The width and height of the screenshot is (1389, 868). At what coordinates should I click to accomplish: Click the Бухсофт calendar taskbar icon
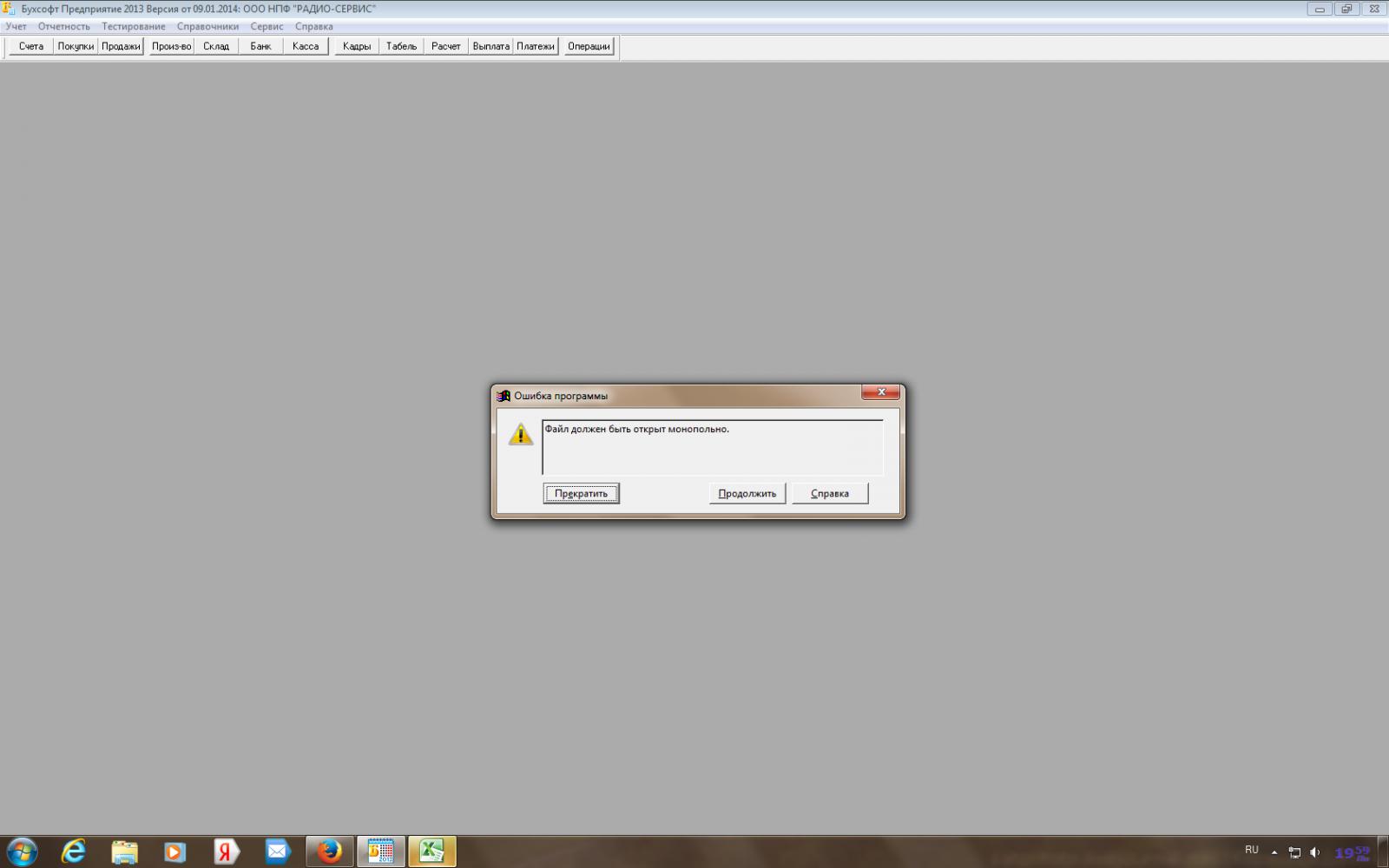380,852
